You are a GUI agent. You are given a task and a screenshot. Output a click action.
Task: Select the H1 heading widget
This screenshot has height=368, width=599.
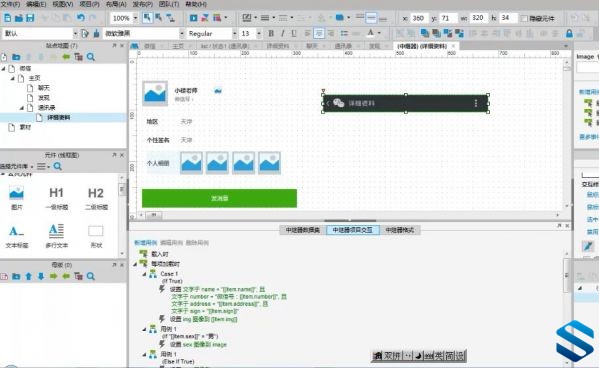click(57, 198)
